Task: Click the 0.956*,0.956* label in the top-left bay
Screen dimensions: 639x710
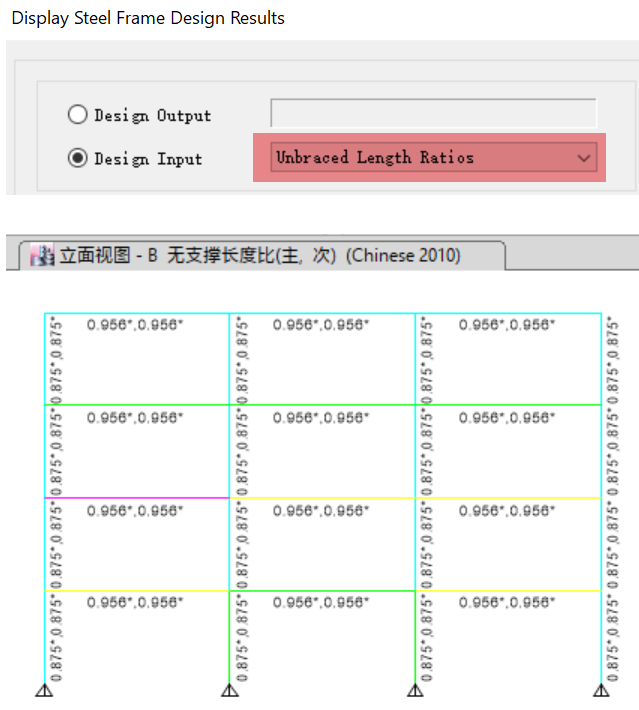Action: [135, 325]
